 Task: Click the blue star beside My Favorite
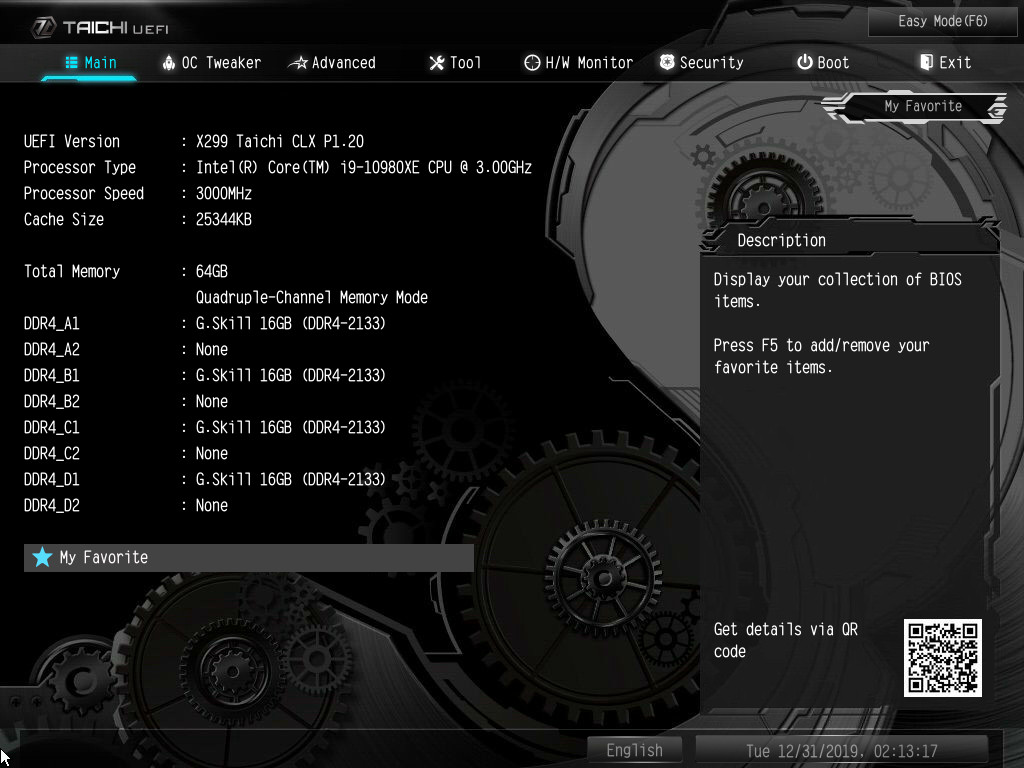[42, 557]
